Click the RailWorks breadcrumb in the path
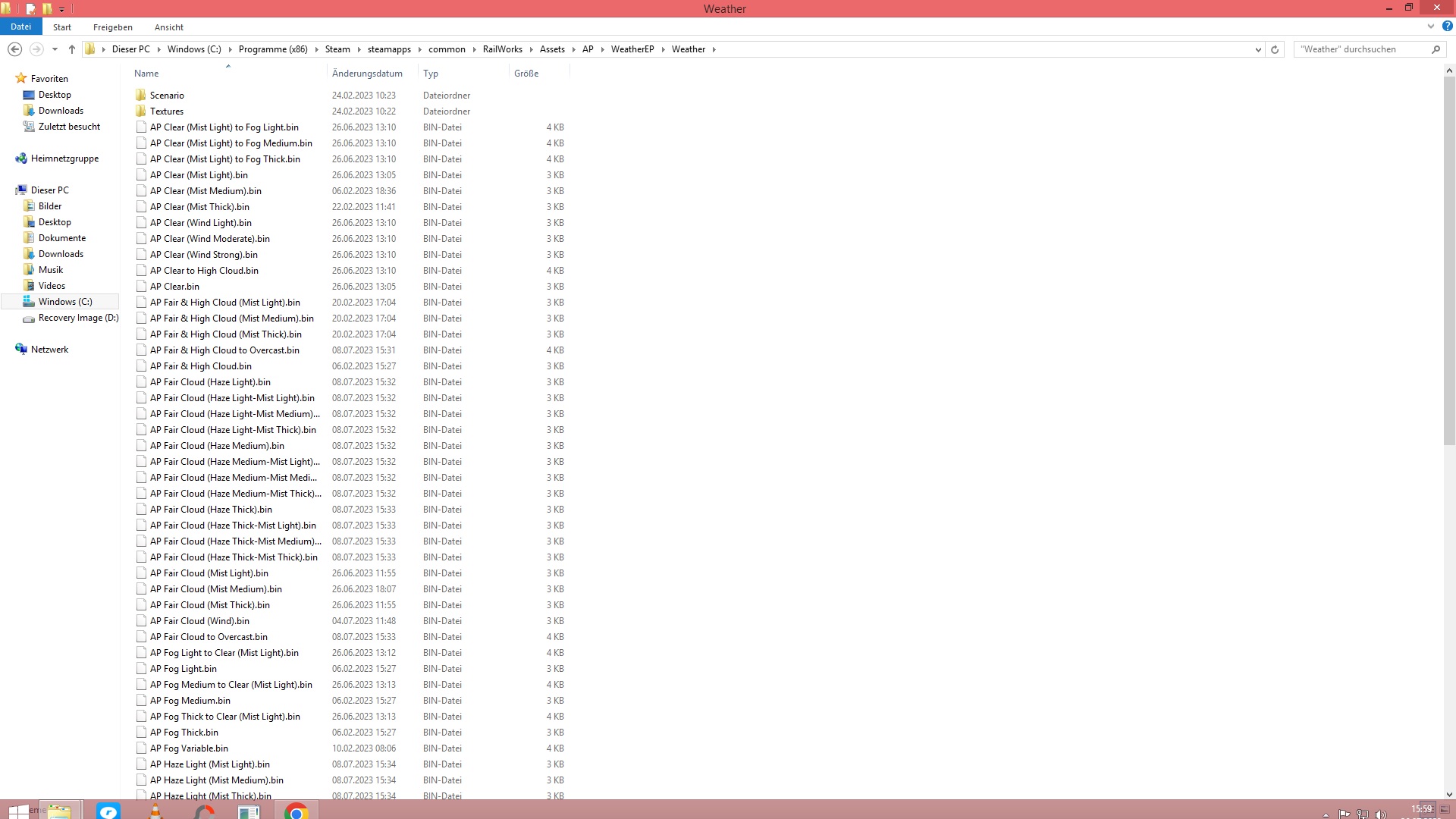1456x819 pixels. (x=502, y=49)
